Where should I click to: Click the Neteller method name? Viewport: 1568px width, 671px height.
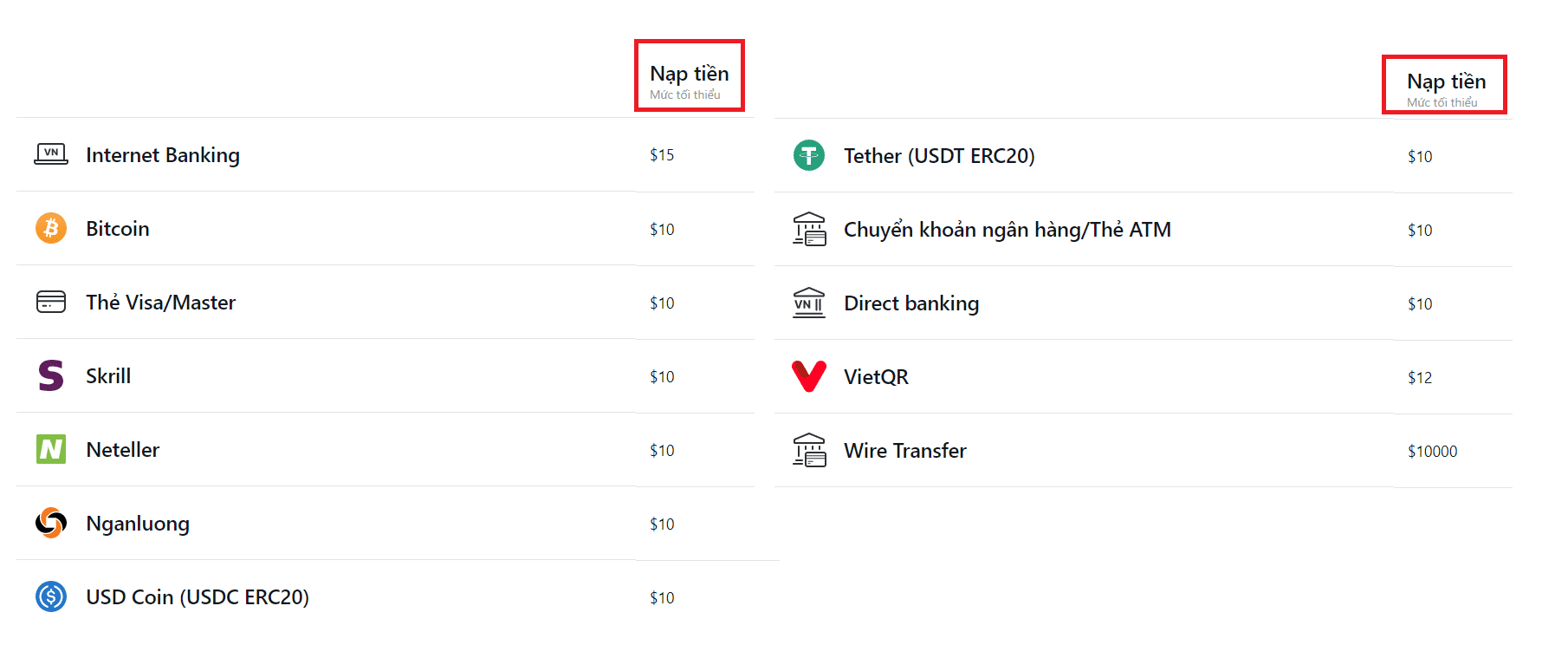pos(123,450)
